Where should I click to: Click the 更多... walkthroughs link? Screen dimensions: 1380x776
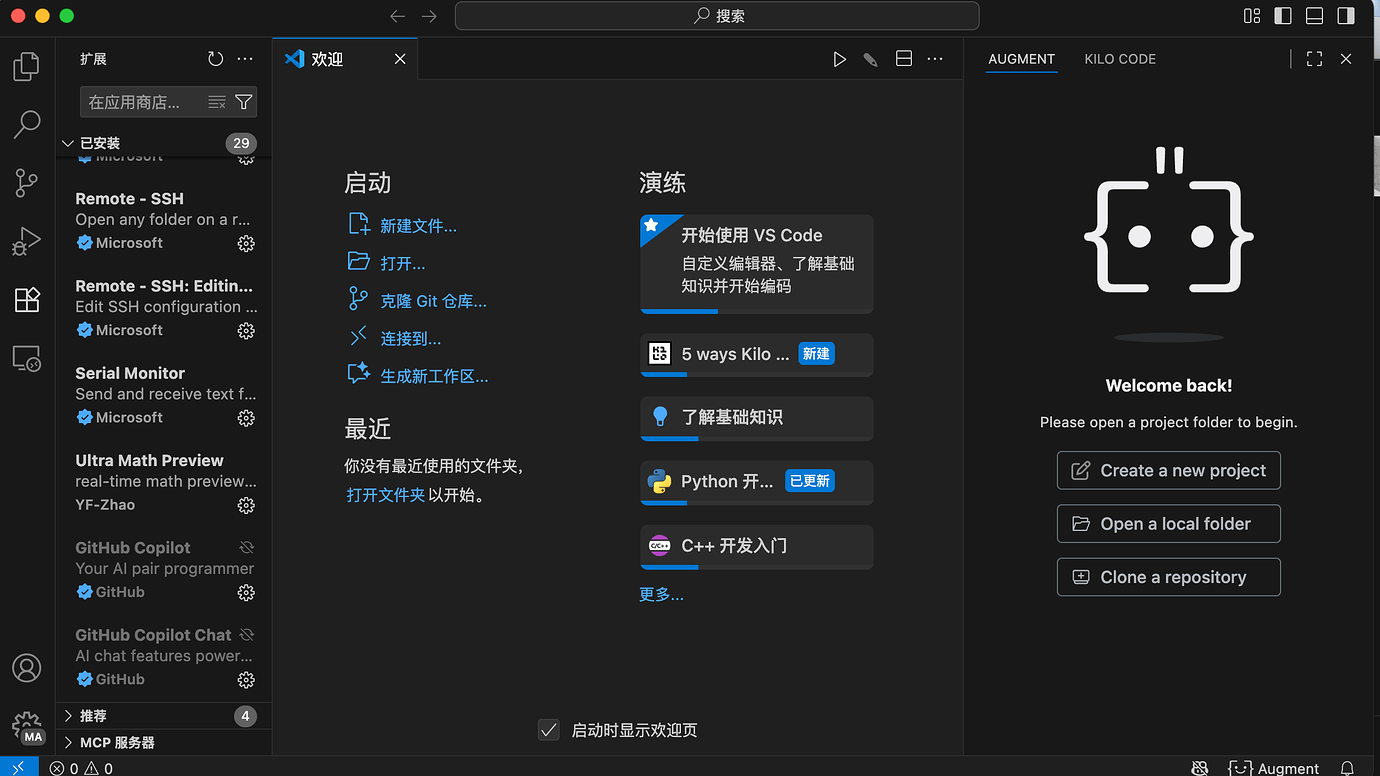[x=661, y=595]
